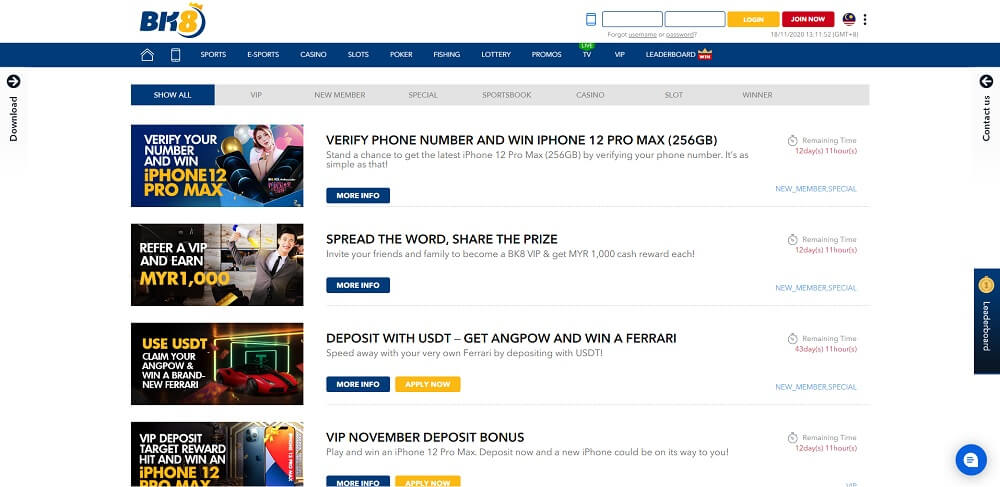Open the E-Sports menu

263,55
